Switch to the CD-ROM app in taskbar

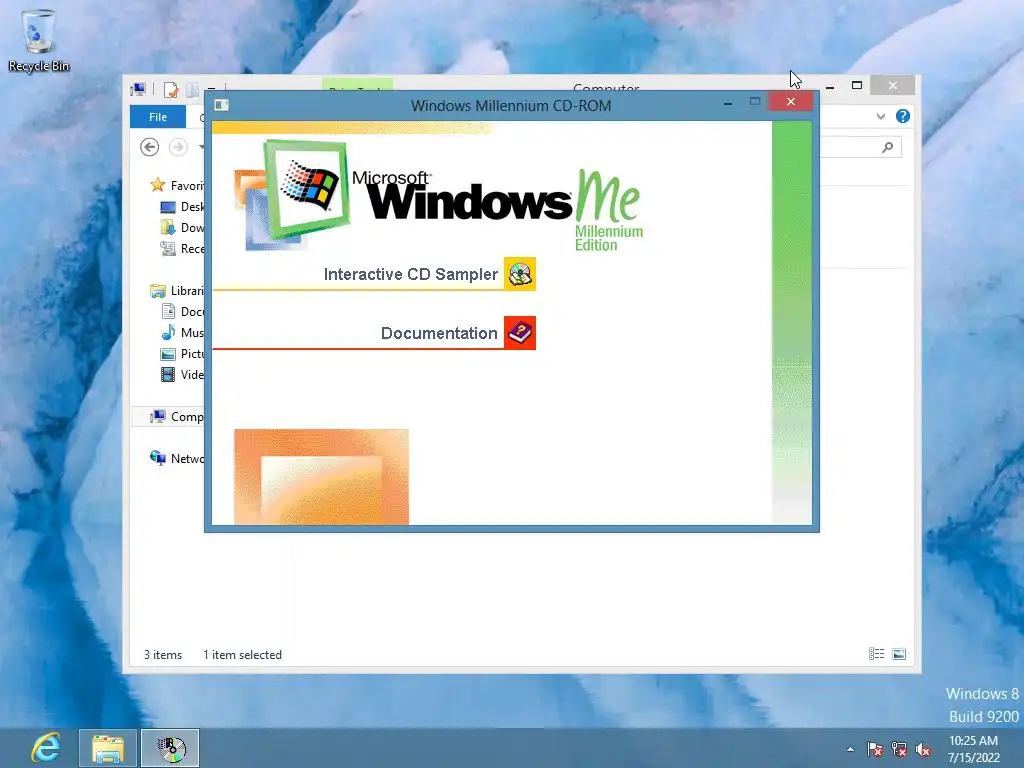pyautogui.click(x=170, y=748)
